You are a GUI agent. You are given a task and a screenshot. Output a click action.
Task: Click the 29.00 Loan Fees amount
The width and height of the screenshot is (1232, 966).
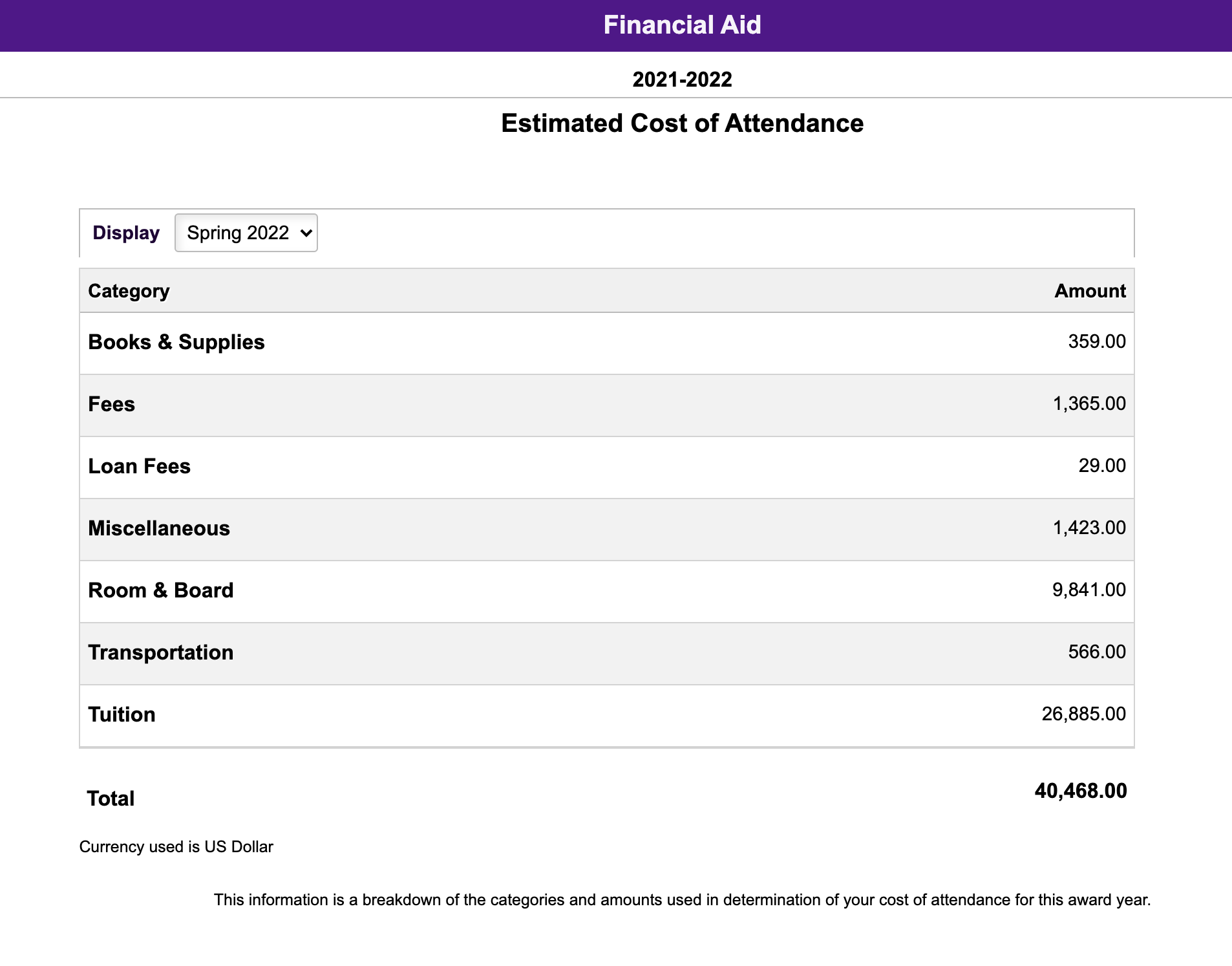(x=1101, y=466)
